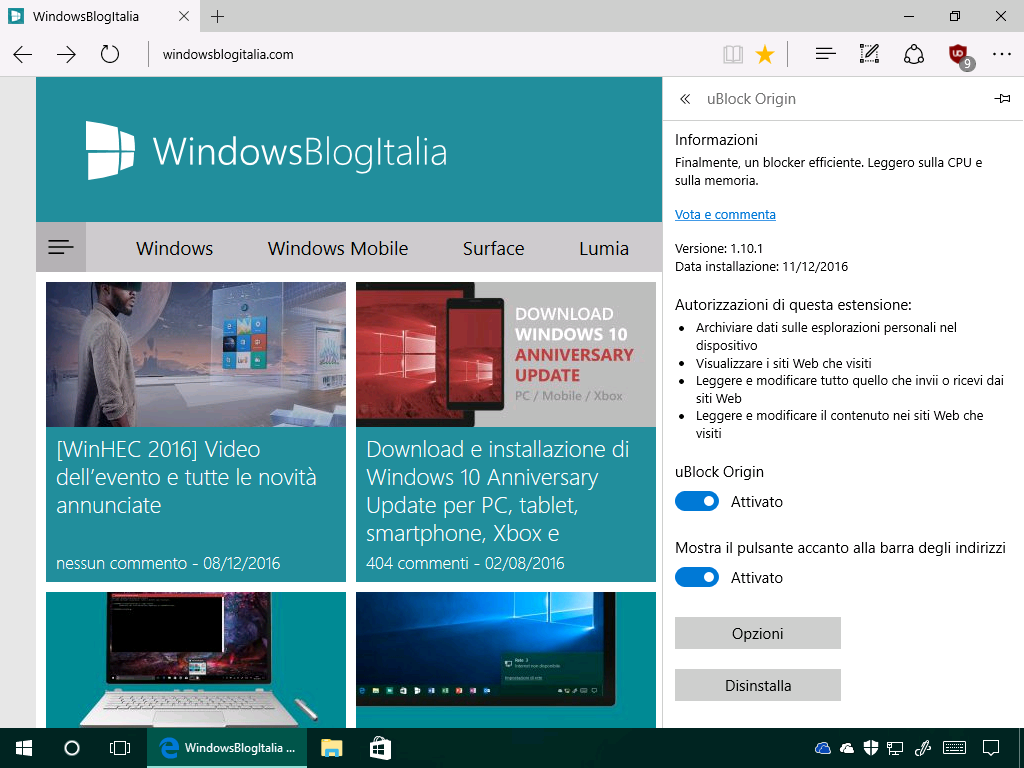Image resolution: width=1024 pixels, height=768 pixels.
Task: Go back with the browser back arrow
Action: click(x=23, y=54)
